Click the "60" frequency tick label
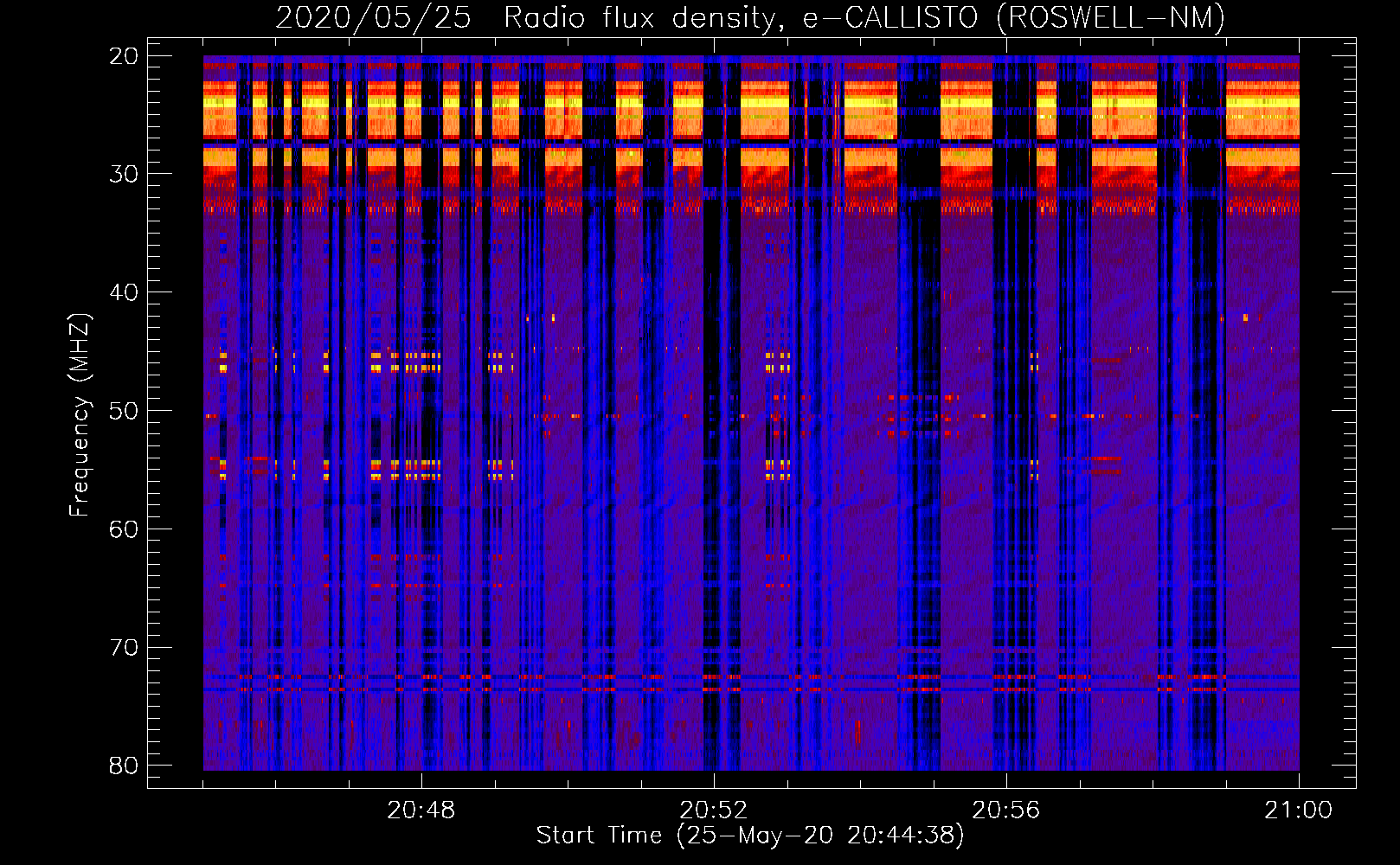Viewport: 1400px width, 865px height. pos(124,529)
